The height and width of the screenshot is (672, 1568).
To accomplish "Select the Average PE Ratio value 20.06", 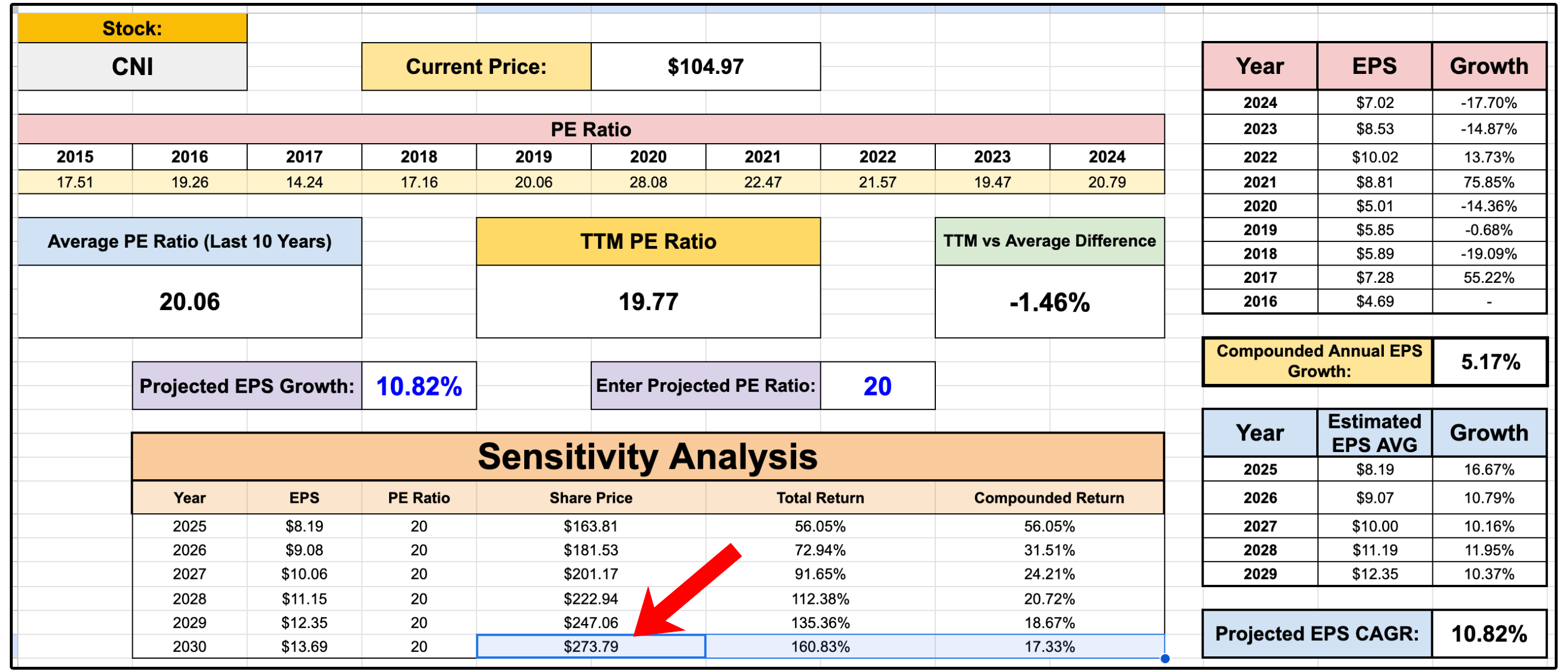I will pyautogui.click(x=189, y=302).
